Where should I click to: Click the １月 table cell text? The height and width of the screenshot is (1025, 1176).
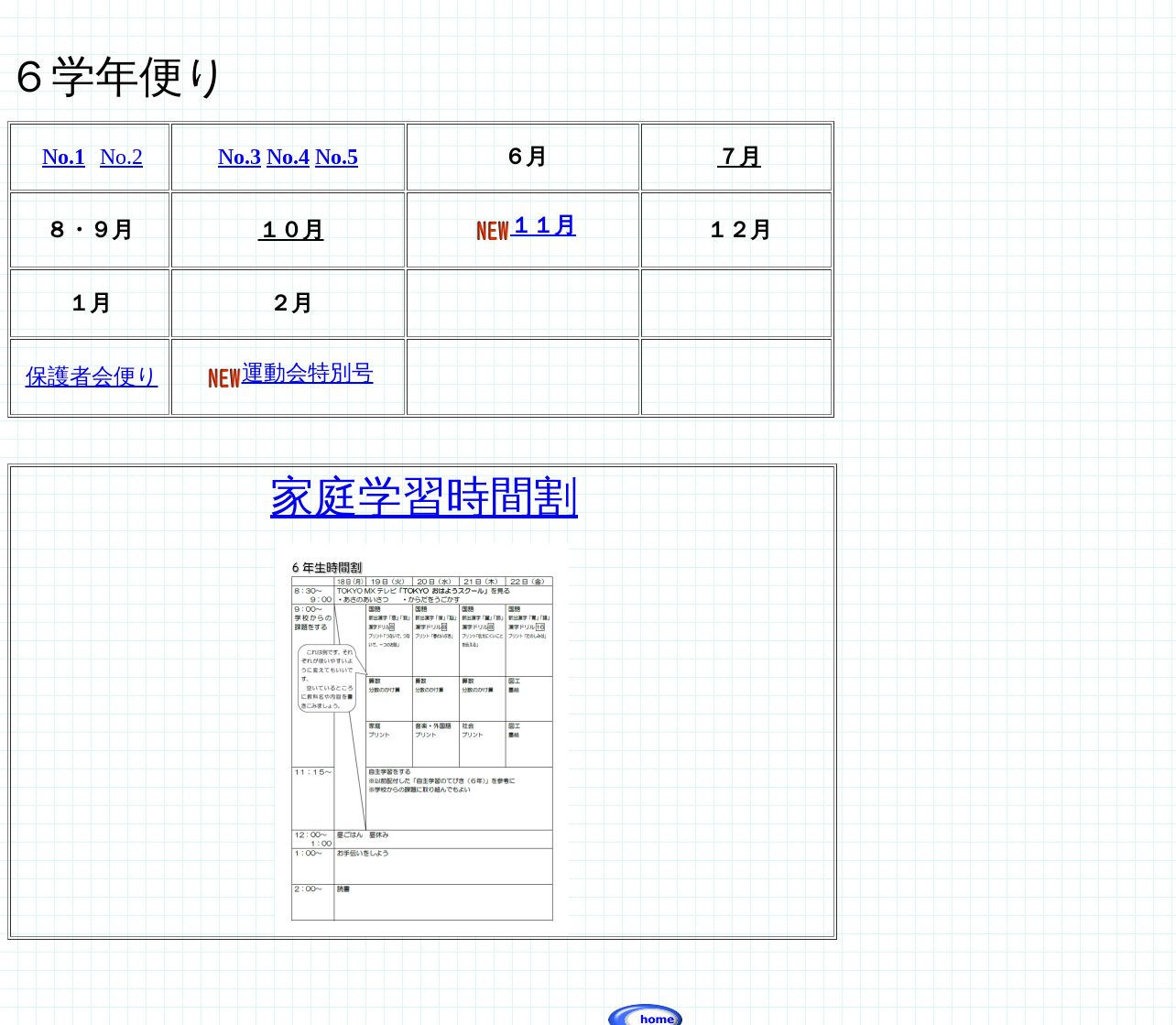coord(92,303)
